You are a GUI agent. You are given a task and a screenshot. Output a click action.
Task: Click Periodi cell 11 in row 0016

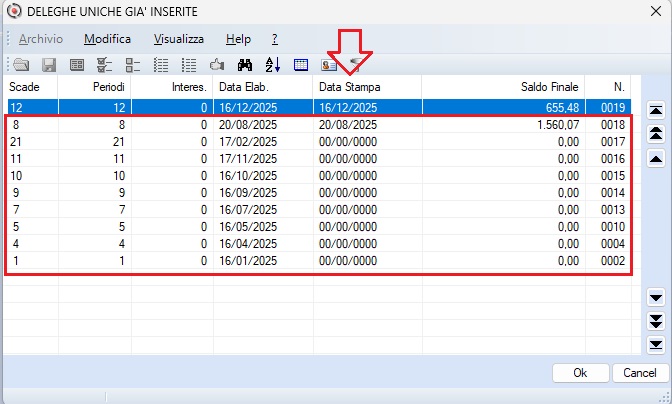click(x=119, y=159)
